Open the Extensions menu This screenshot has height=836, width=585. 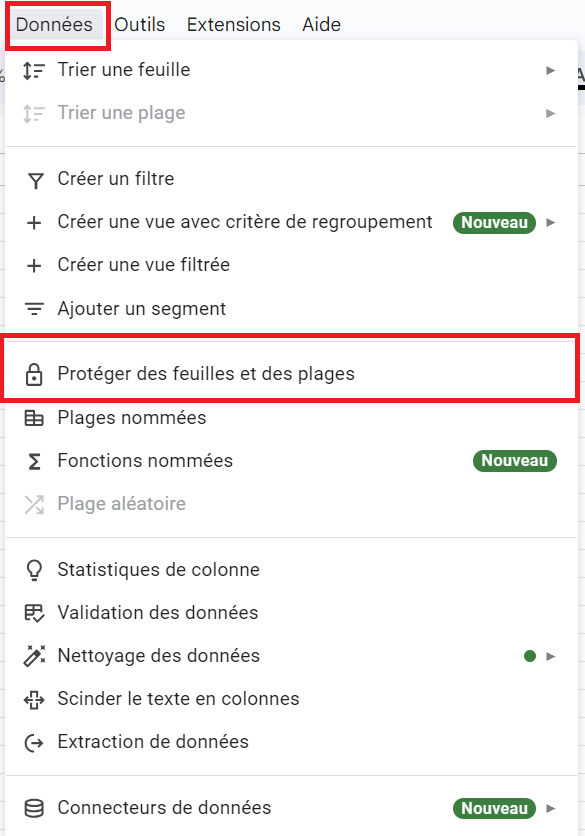234,25
